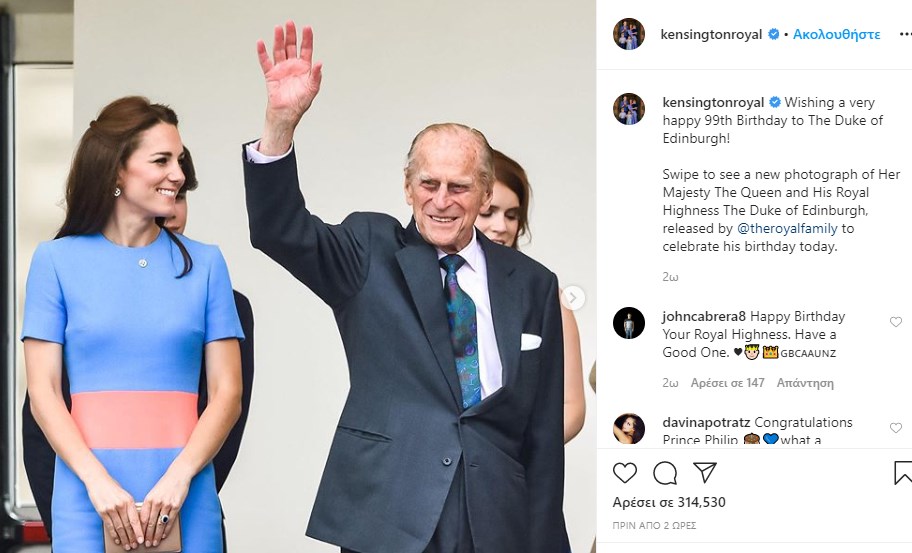Click the post timestamp ΠΡΙΝ ΑΠΟ 2 ΩΡΕΣ

pos(654,526)
